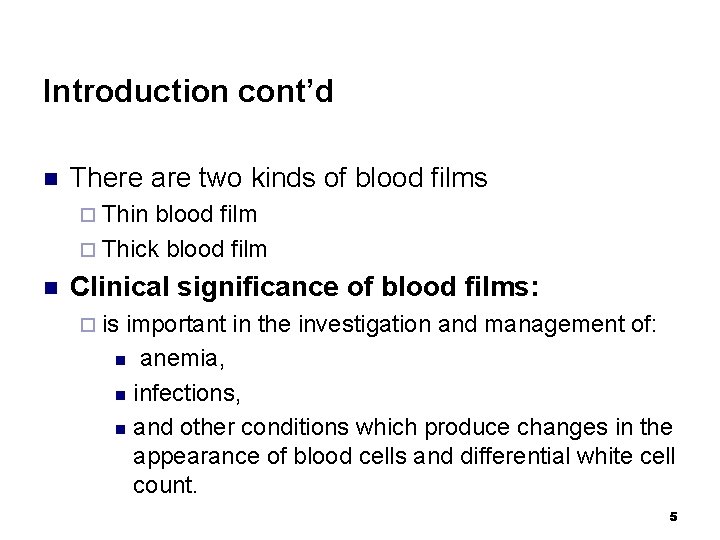Select the word 'anemia,'
This screenshot has width=720, height=540.
[x=182, y=359]
